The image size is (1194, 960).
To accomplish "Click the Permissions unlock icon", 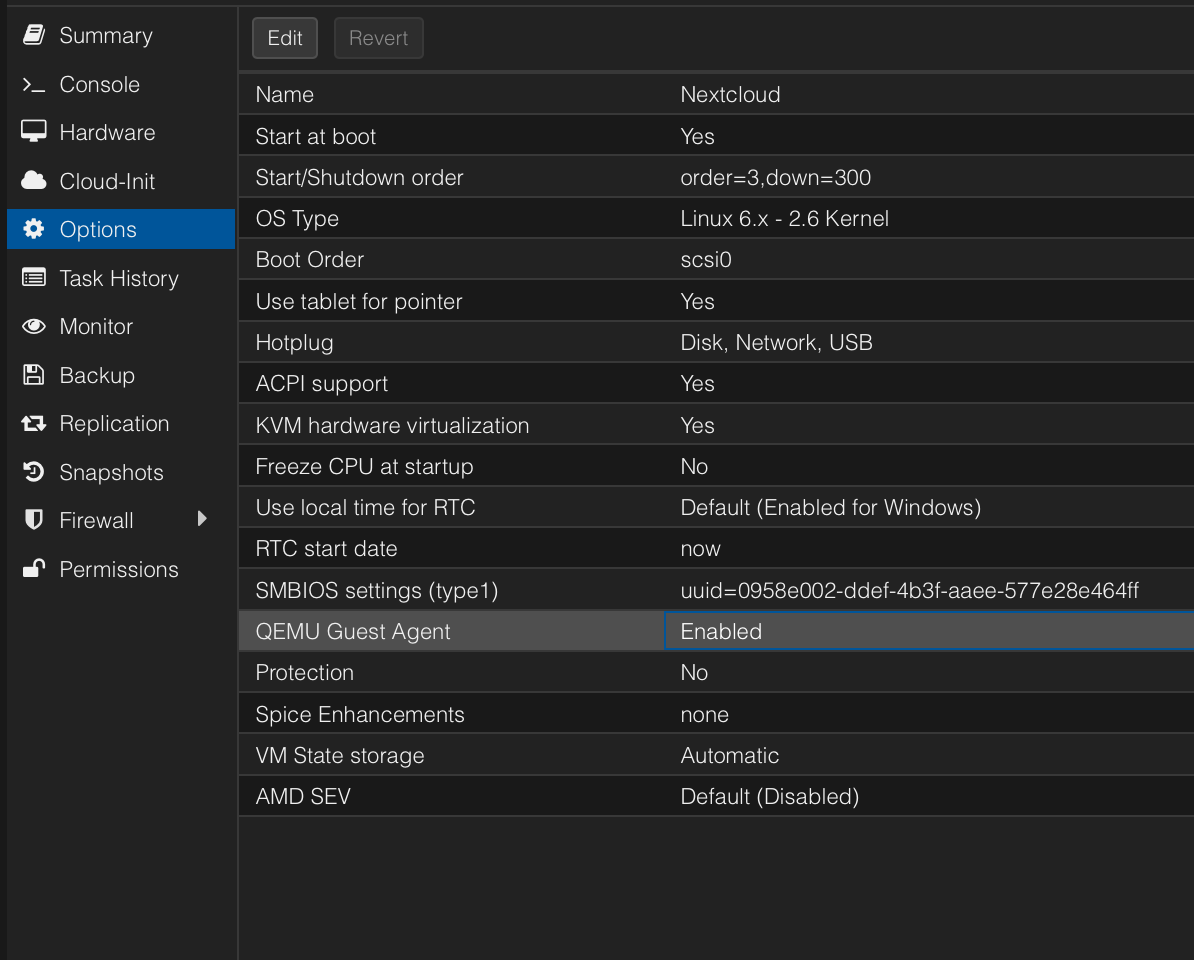I will [x=34, y=569].
